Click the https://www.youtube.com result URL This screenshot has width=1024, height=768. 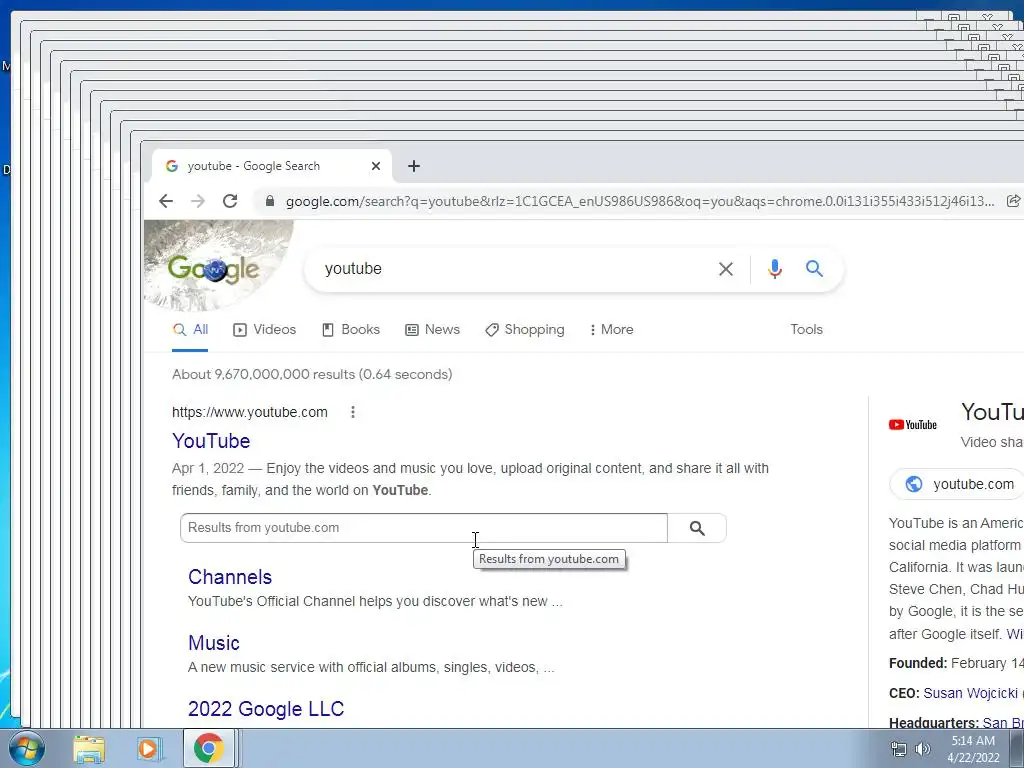point(249,412)
